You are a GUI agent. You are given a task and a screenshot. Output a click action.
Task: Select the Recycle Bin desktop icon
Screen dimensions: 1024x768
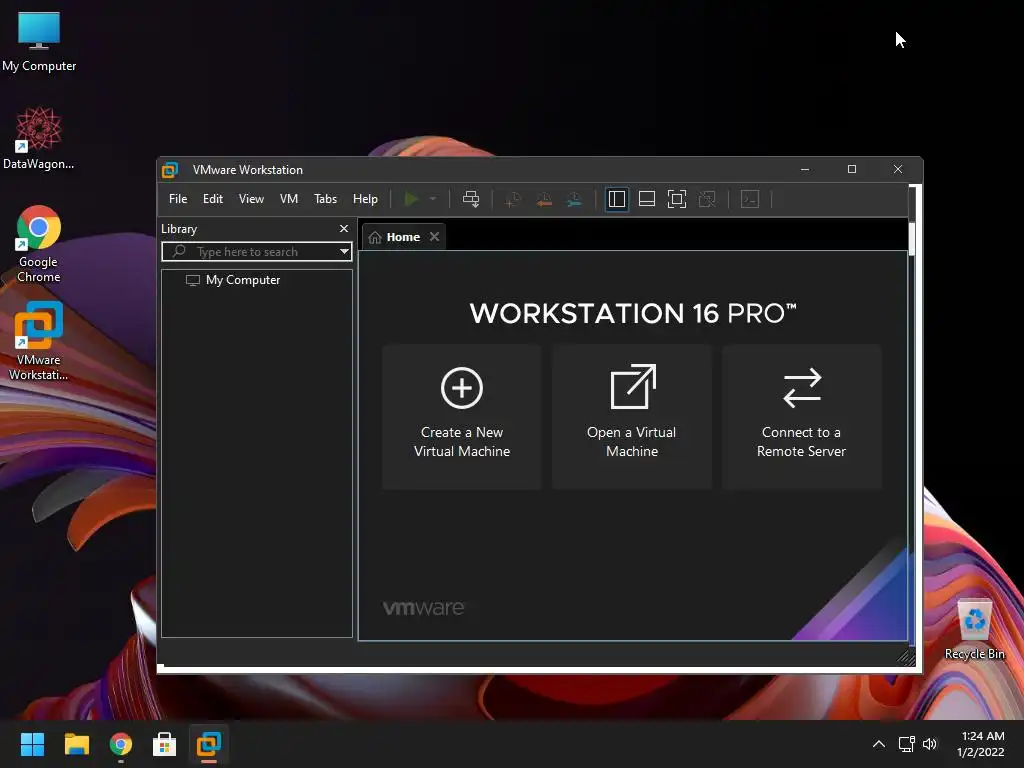tap(974, 630)
